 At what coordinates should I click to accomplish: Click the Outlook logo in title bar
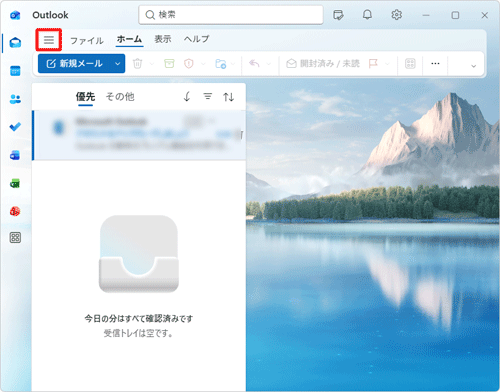pyautogui.click(x=15, y=15)
